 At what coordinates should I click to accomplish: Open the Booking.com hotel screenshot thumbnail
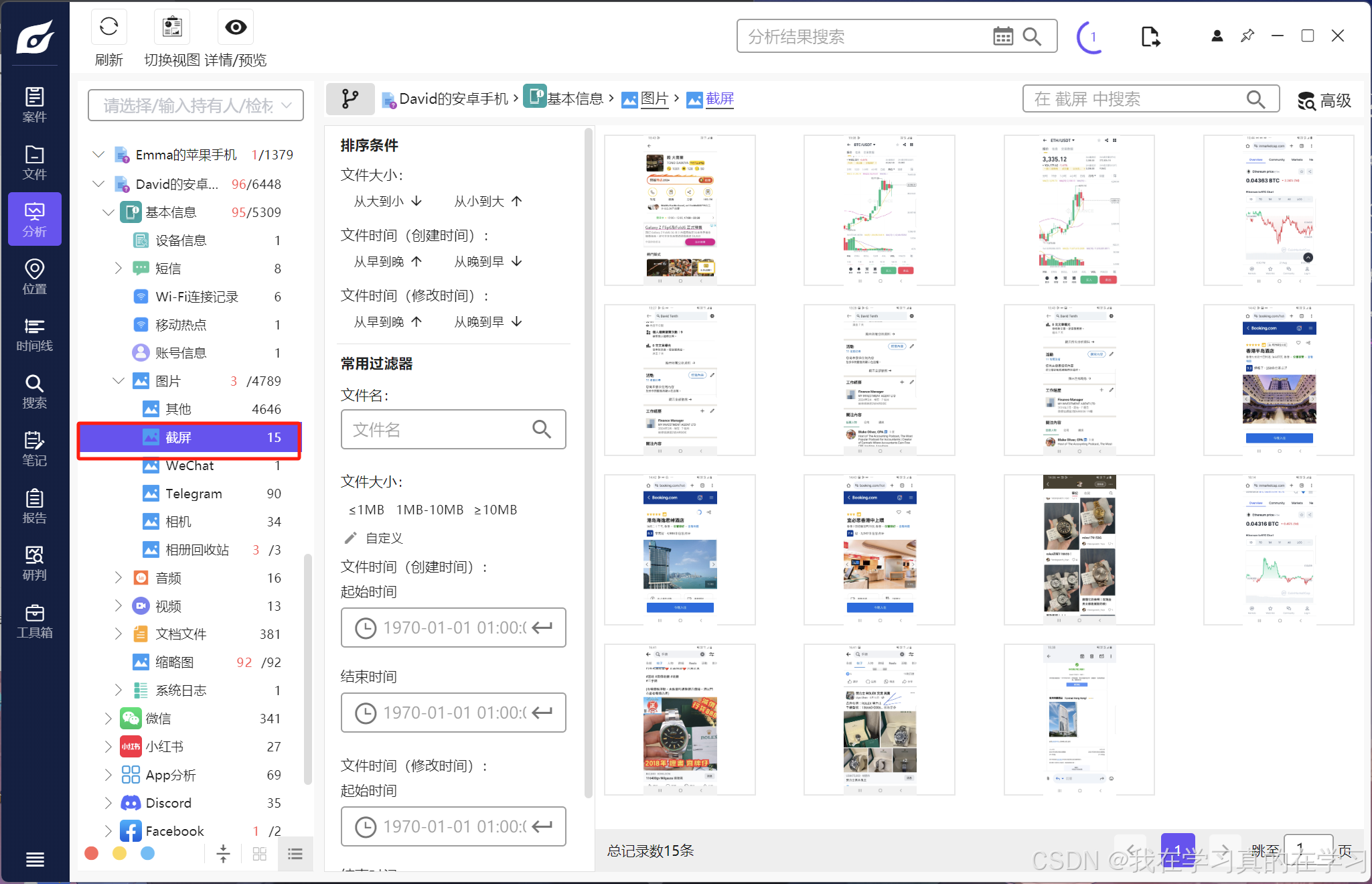point(1278,380)
